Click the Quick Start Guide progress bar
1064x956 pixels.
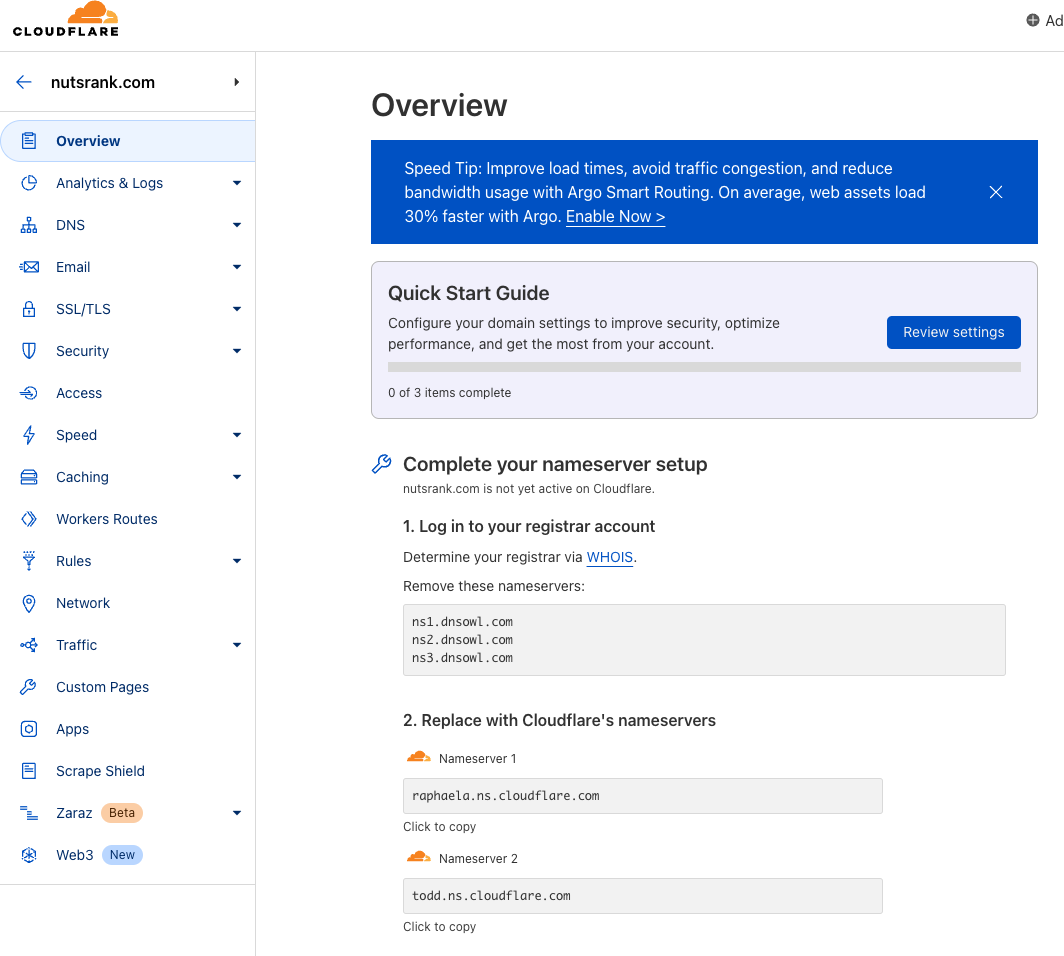[704, 367]
